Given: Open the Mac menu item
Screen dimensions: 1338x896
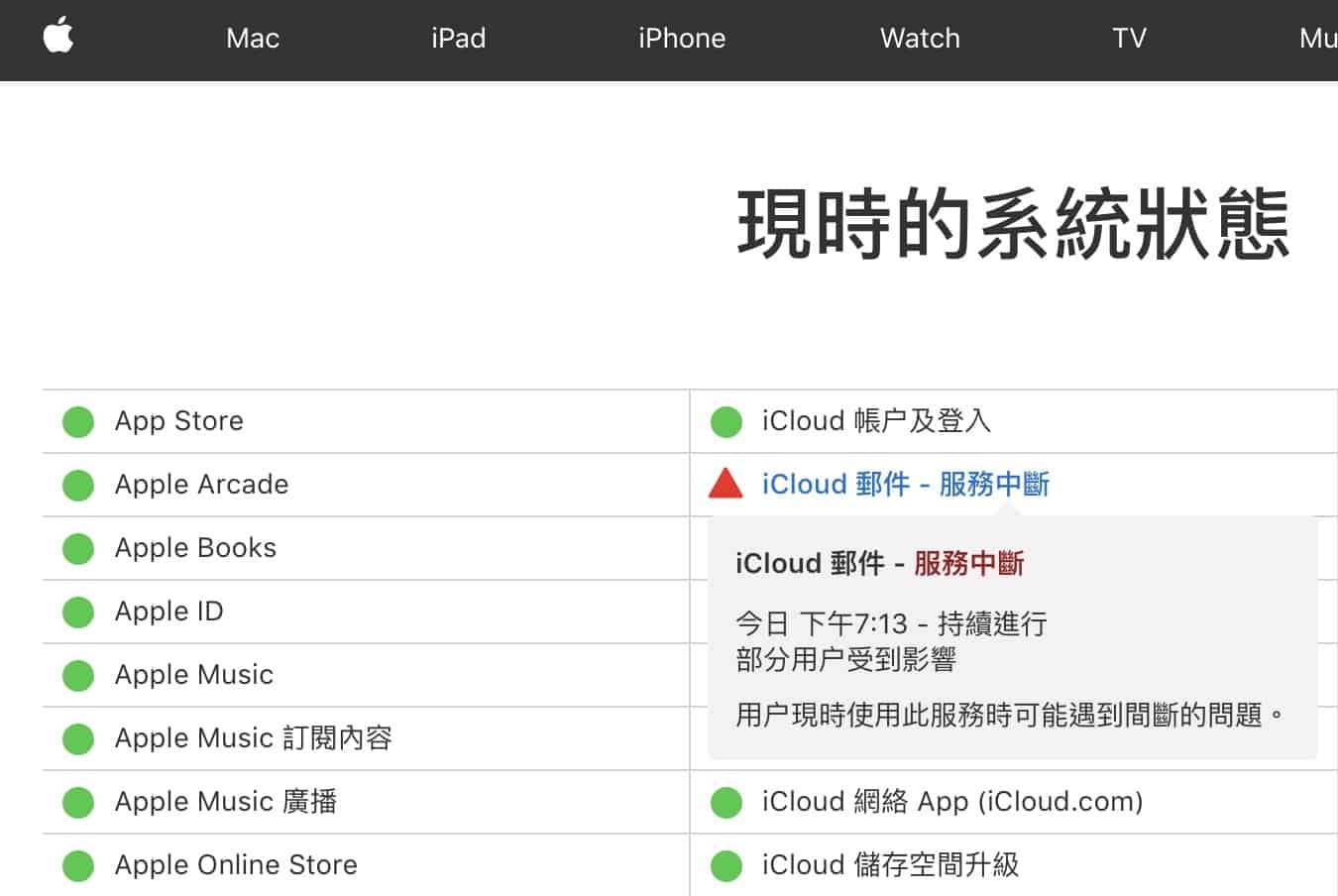Looking at the screenshot, I should click(x=253, y=39).
